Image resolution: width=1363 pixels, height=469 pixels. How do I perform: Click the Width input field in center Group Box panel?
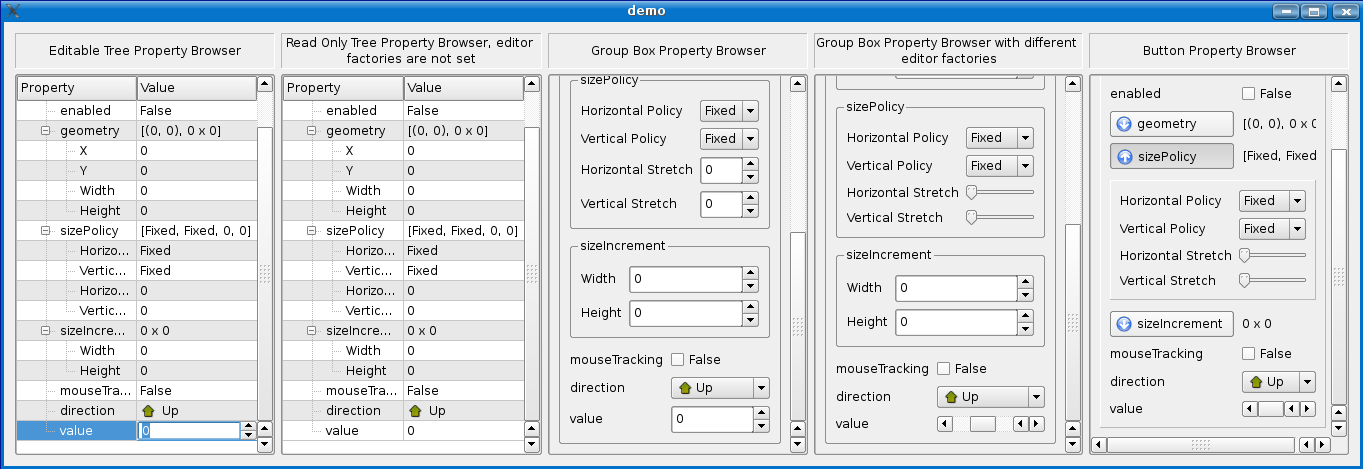685,279
